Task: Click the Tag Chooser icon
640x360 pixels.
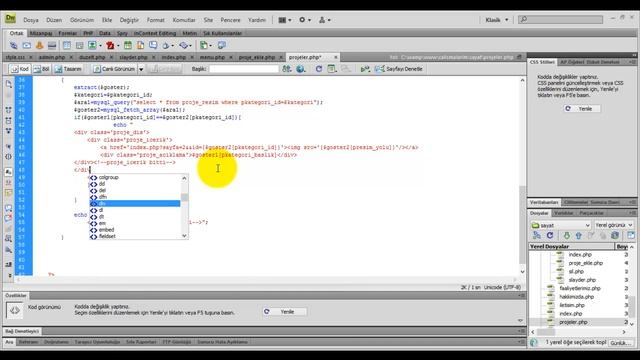Action: click(222, 45)
